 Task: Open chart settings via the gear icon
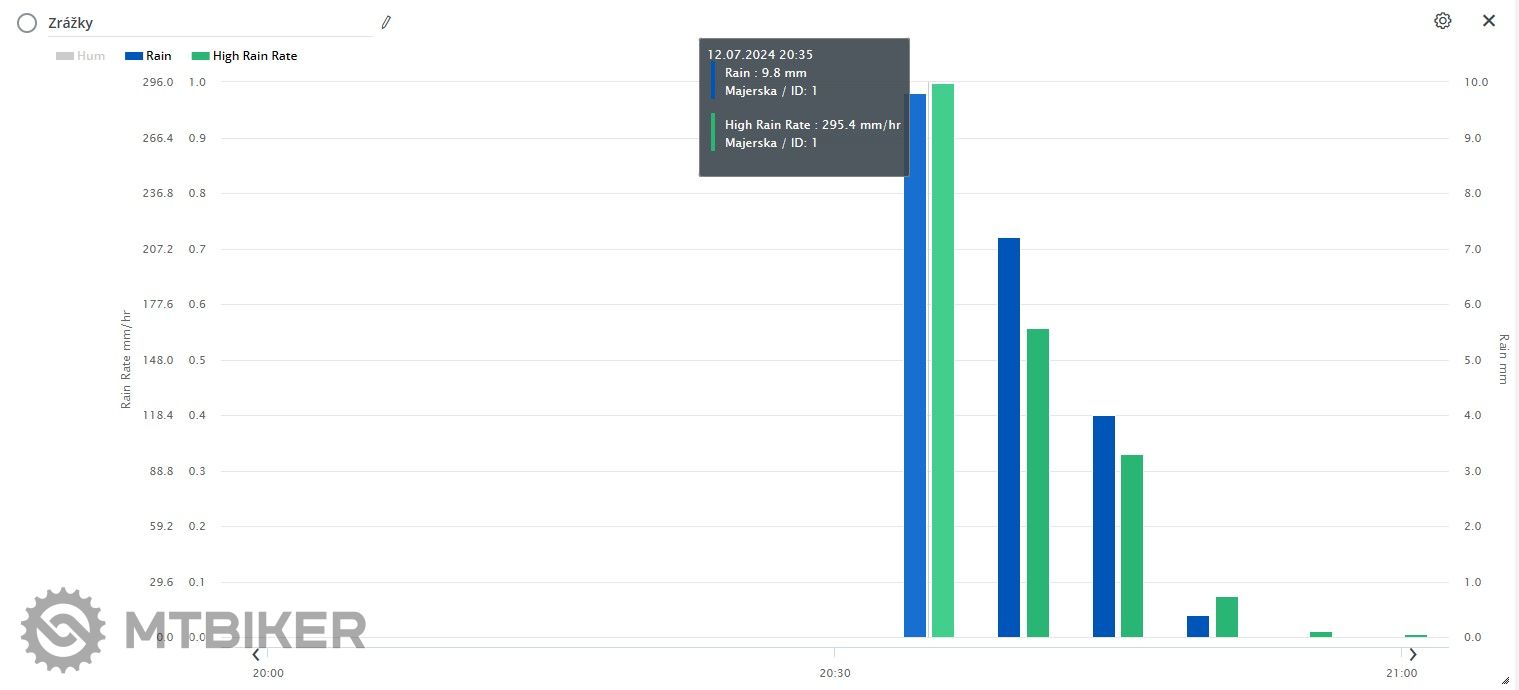pyautogui.click(x=1442, y=21)
